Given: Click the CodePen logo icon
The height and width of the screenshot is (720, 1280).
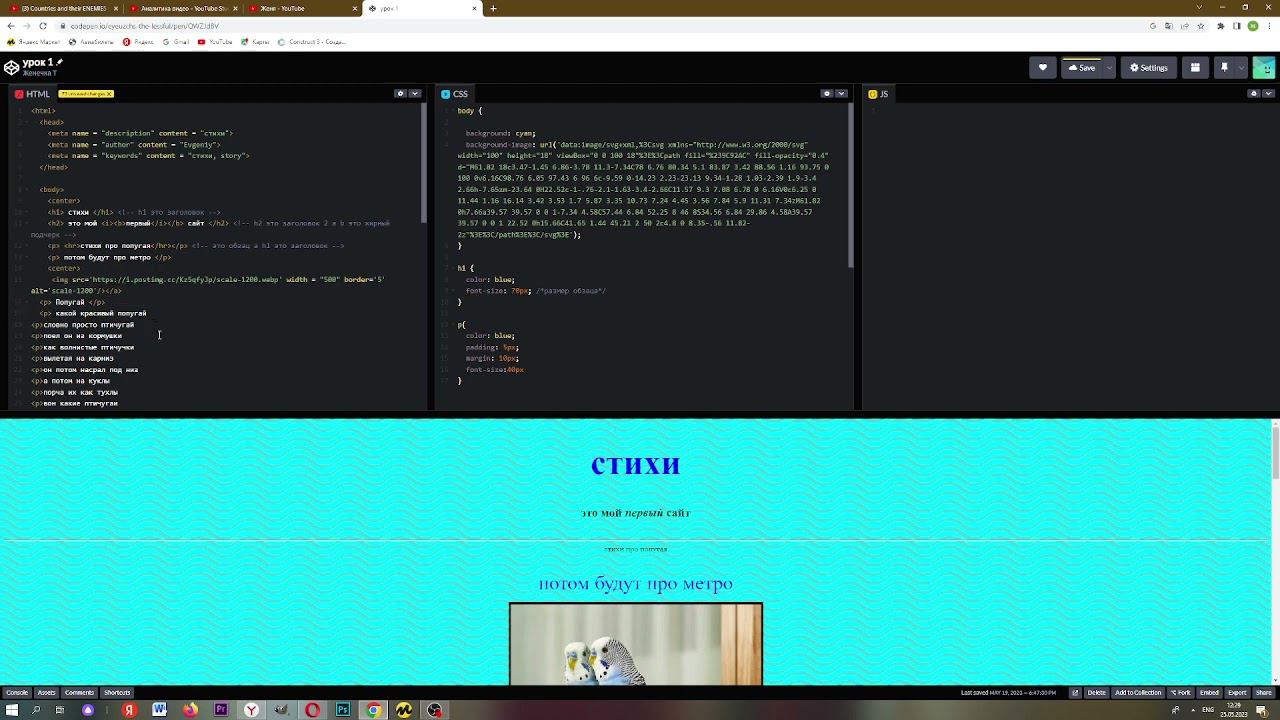Looking at the screenshot, I should click(11, 68).
